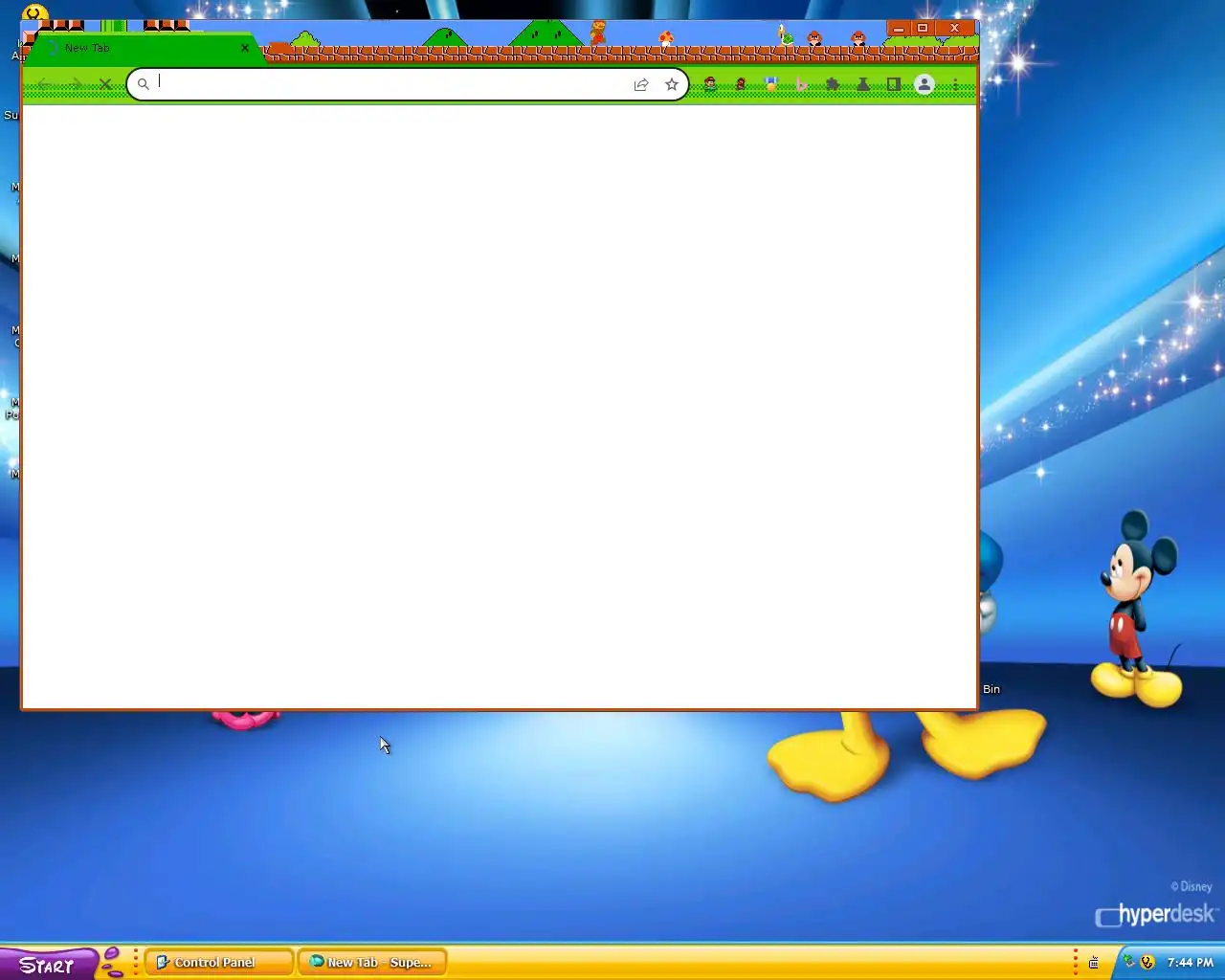Go forward with the right arrow
Screen dimensions: 1225x980
coord(75,84)
